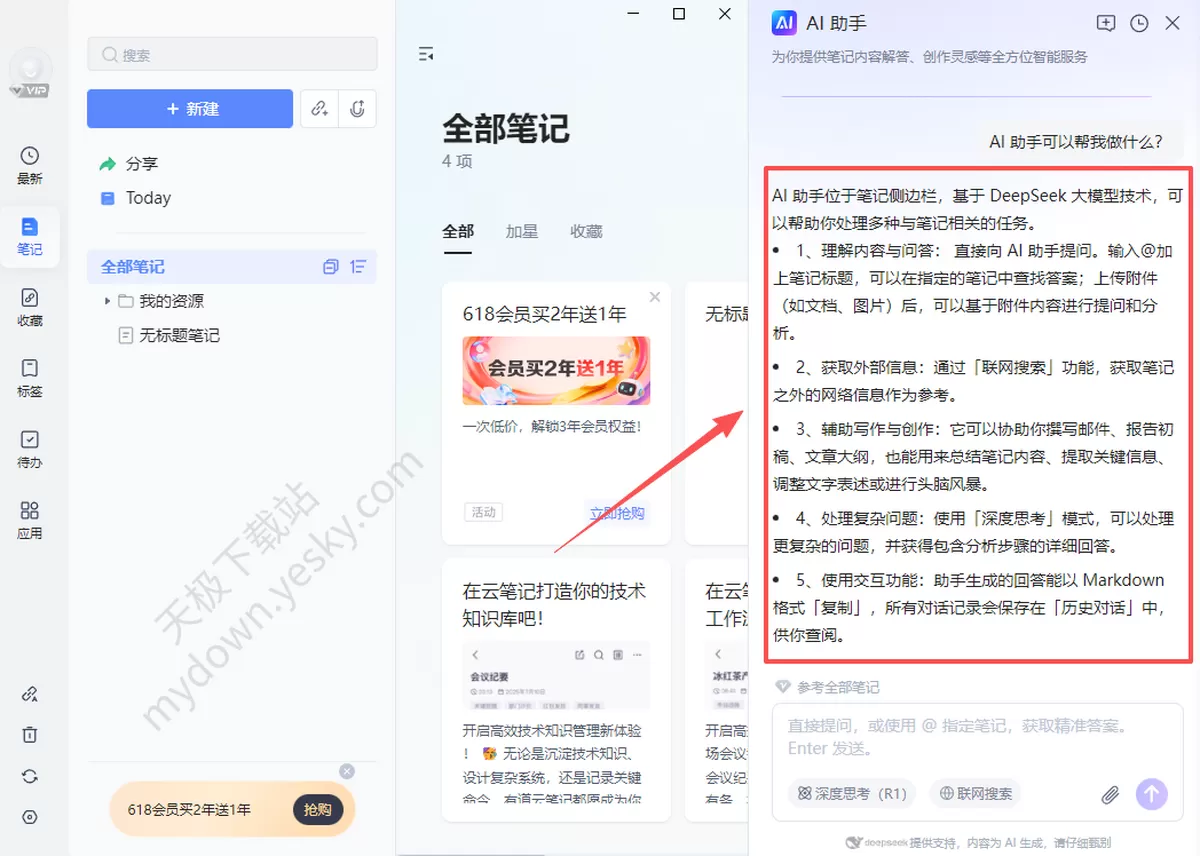Open the 笔记 notes section in sidebar
1200x856 pixels.
pyautogui.click(x=30, y=236)
